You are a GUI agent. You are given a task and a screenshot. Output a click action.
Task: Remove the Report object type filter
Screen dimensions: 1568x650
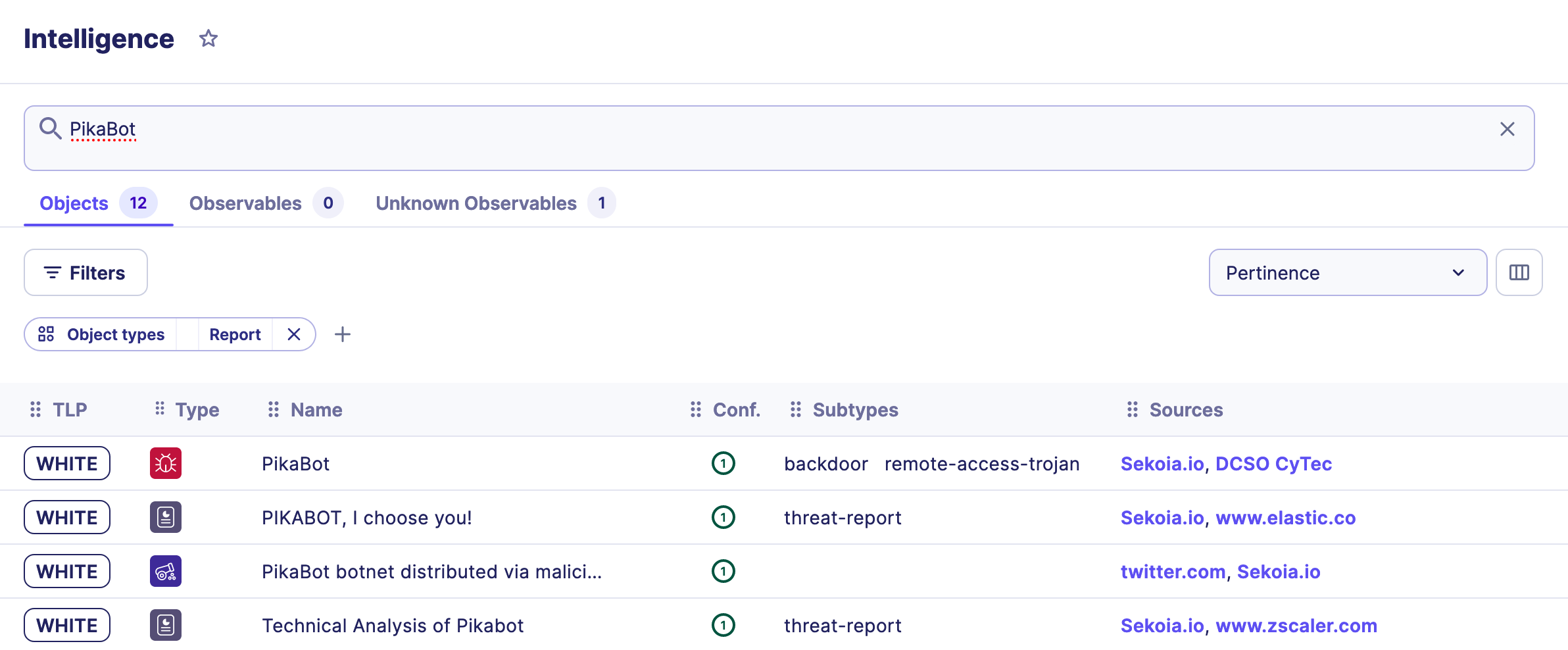pyautogui.click(x=294, y=334)
